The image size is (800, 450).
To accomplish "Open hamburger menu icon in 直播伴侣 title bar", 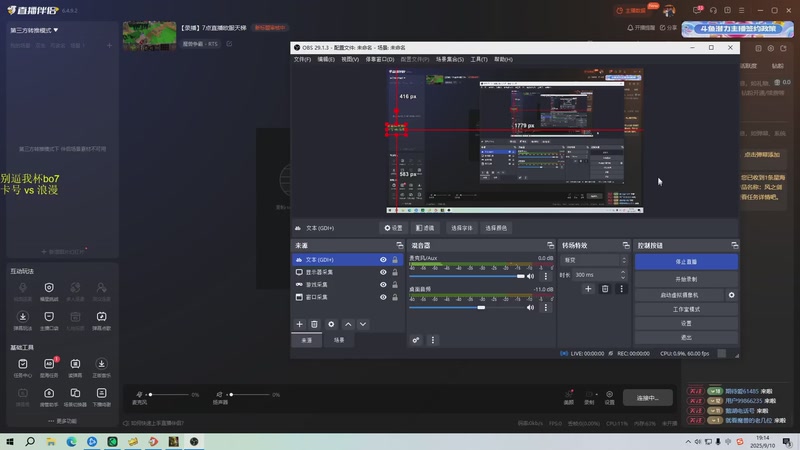I will click(x=741, y=10).
